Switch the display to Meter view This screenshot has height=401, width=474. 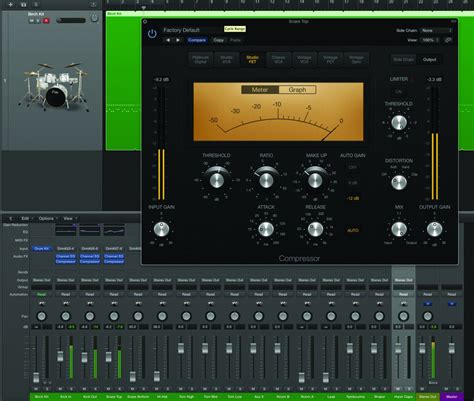tap(260, 90)
